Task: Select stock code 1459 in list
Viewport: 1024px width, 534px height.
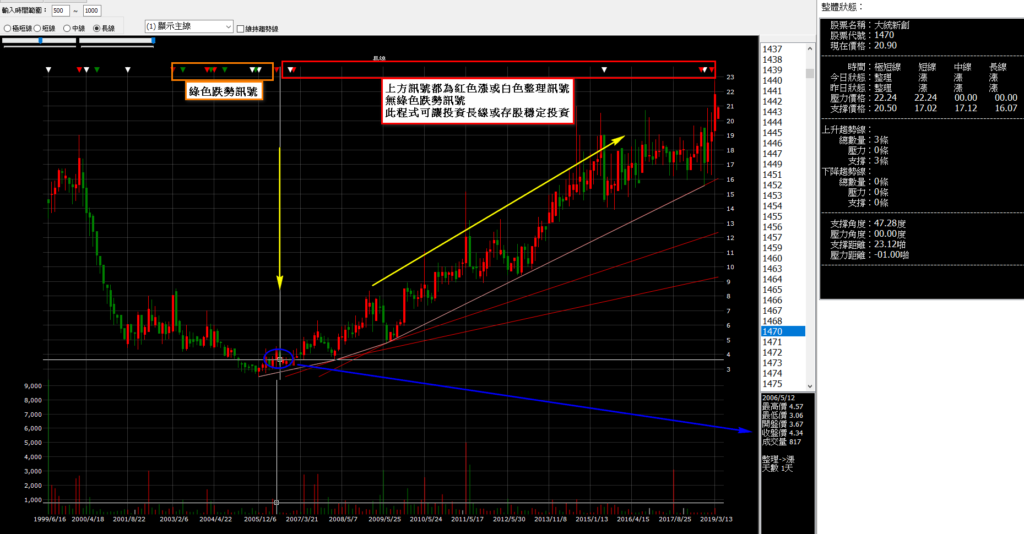Action: click(x=782, y=247)
